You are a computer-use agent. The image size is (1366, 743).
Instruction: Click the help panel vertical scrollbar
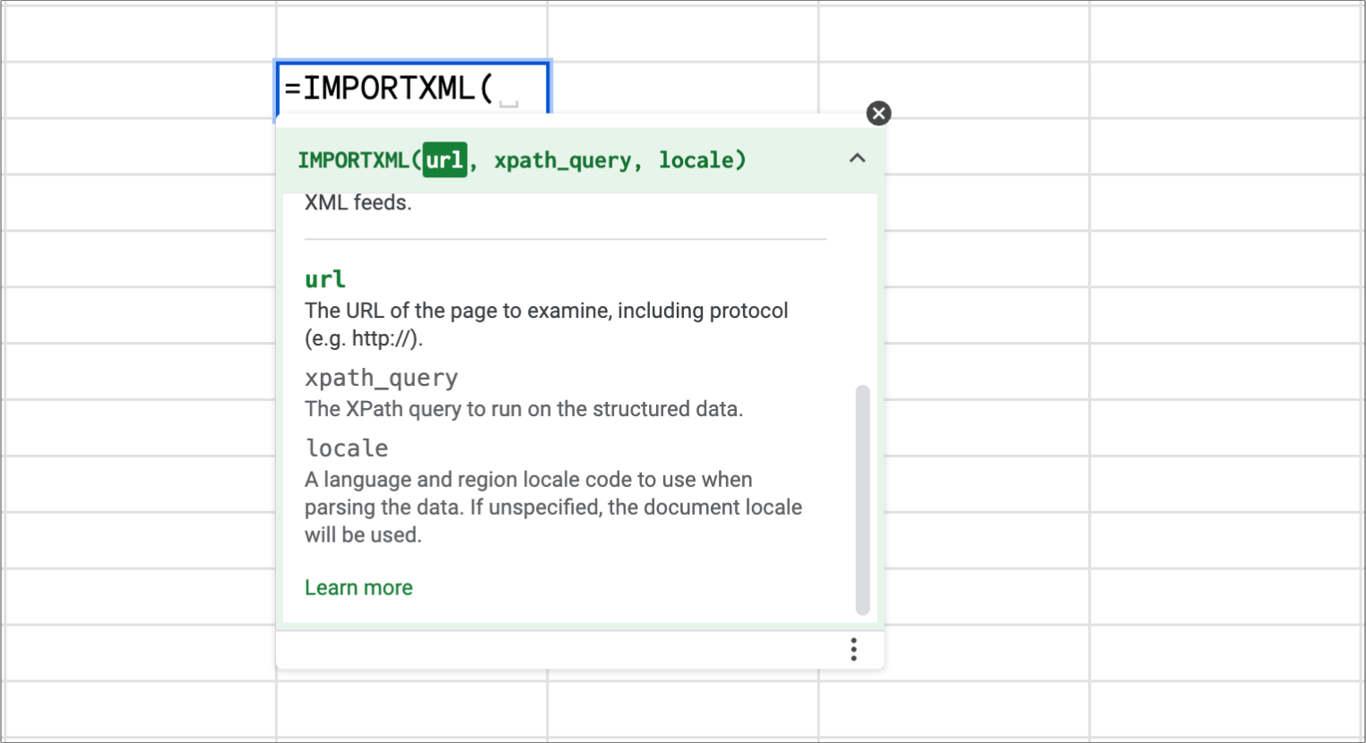click(x=863, y=500)
